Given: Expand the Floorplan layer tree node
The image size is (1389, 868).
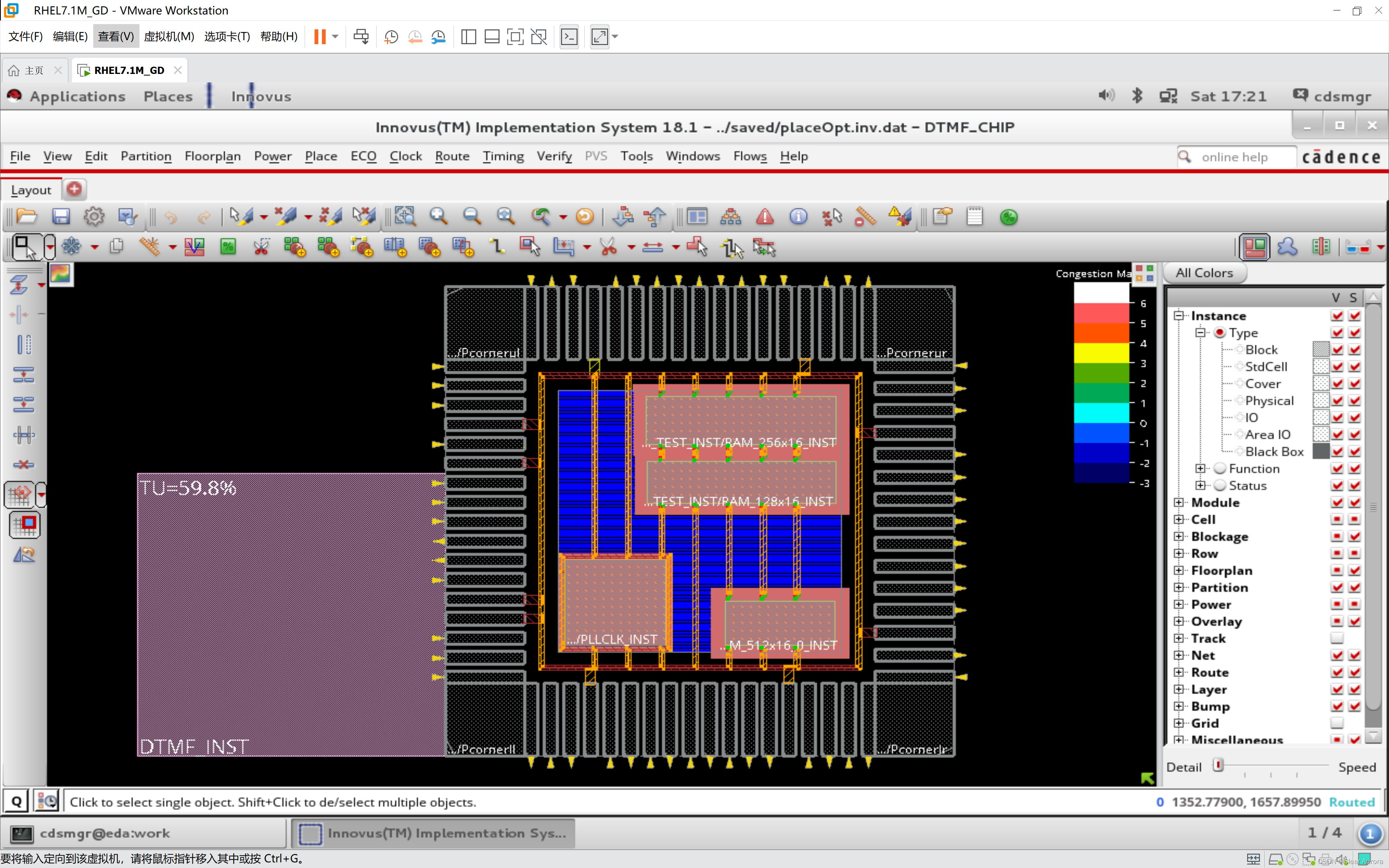Looking at the screenshot, I should [1179, 570].
